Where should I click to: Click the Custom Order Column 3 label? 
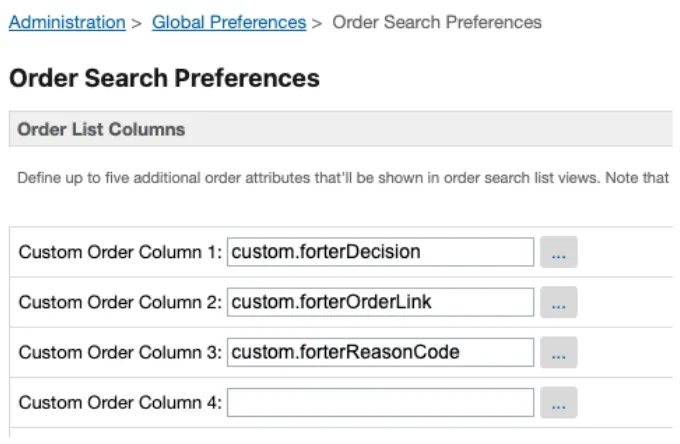pos(120,353)
